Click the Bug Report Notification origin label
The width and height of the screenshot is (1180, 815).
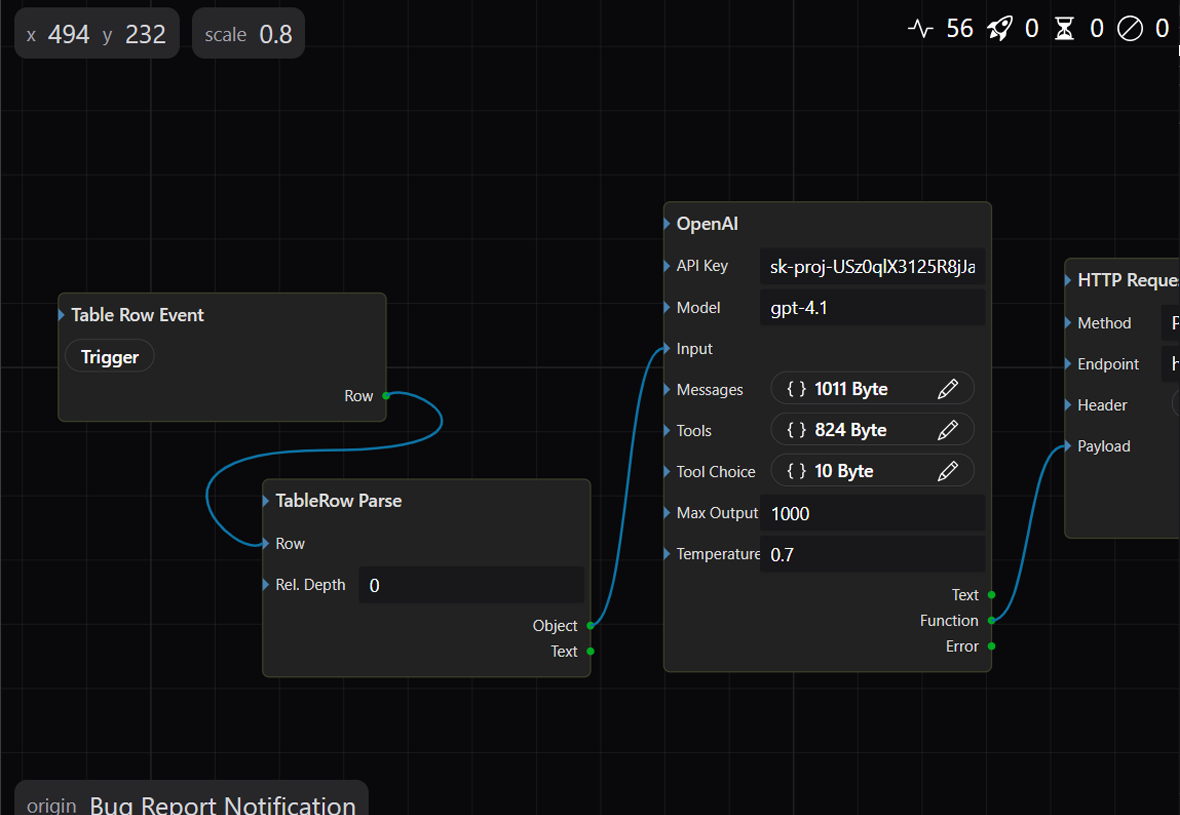tap(223, 806)
